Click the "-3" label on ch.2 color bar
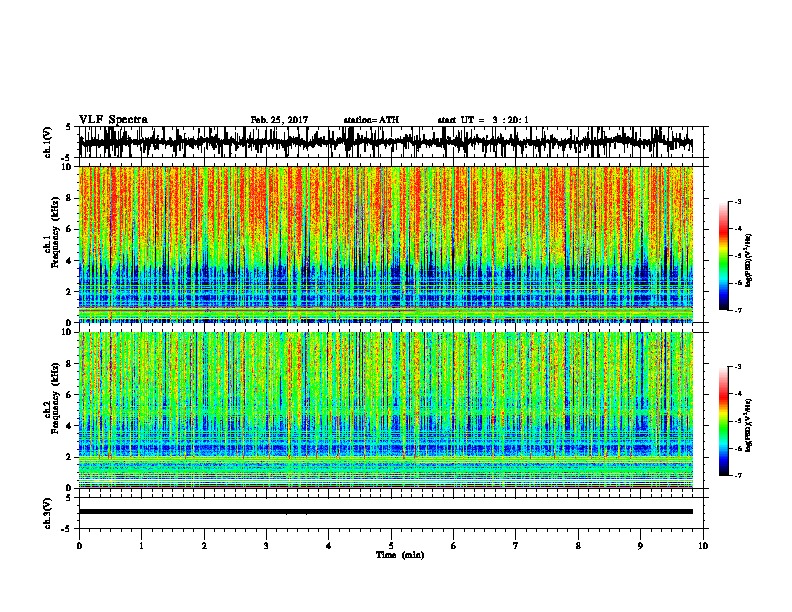This screenshot has width=792, height=612. 738,367
